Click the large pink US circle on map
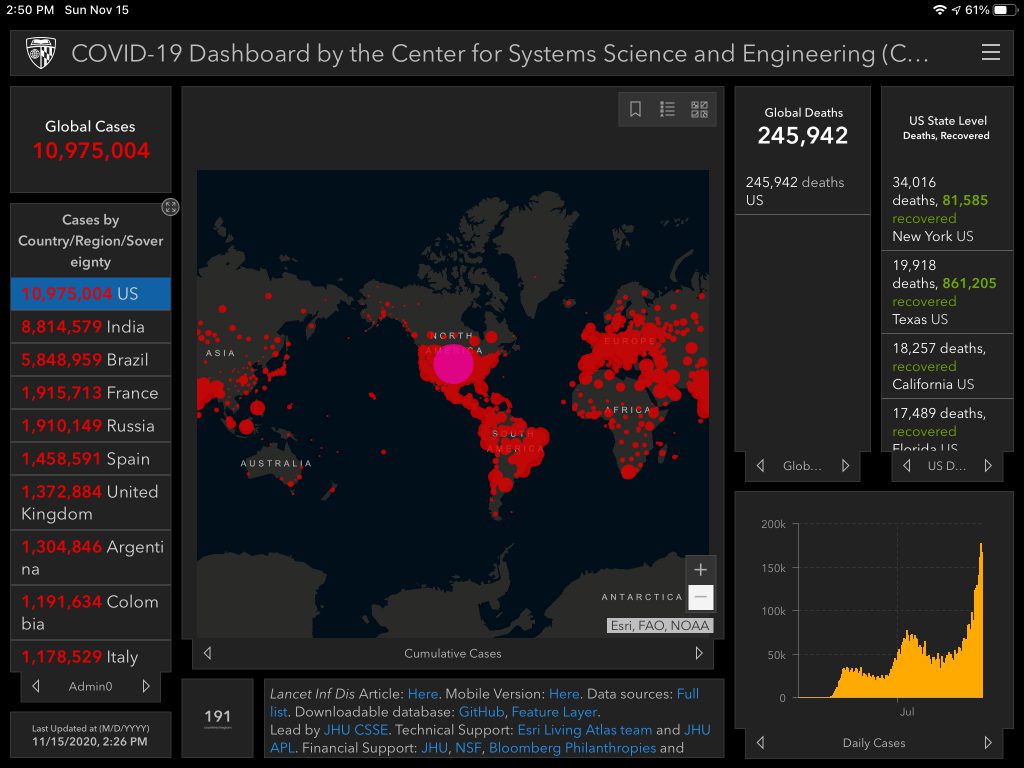This screenshot has height=768, width=1024. point(453,364)
